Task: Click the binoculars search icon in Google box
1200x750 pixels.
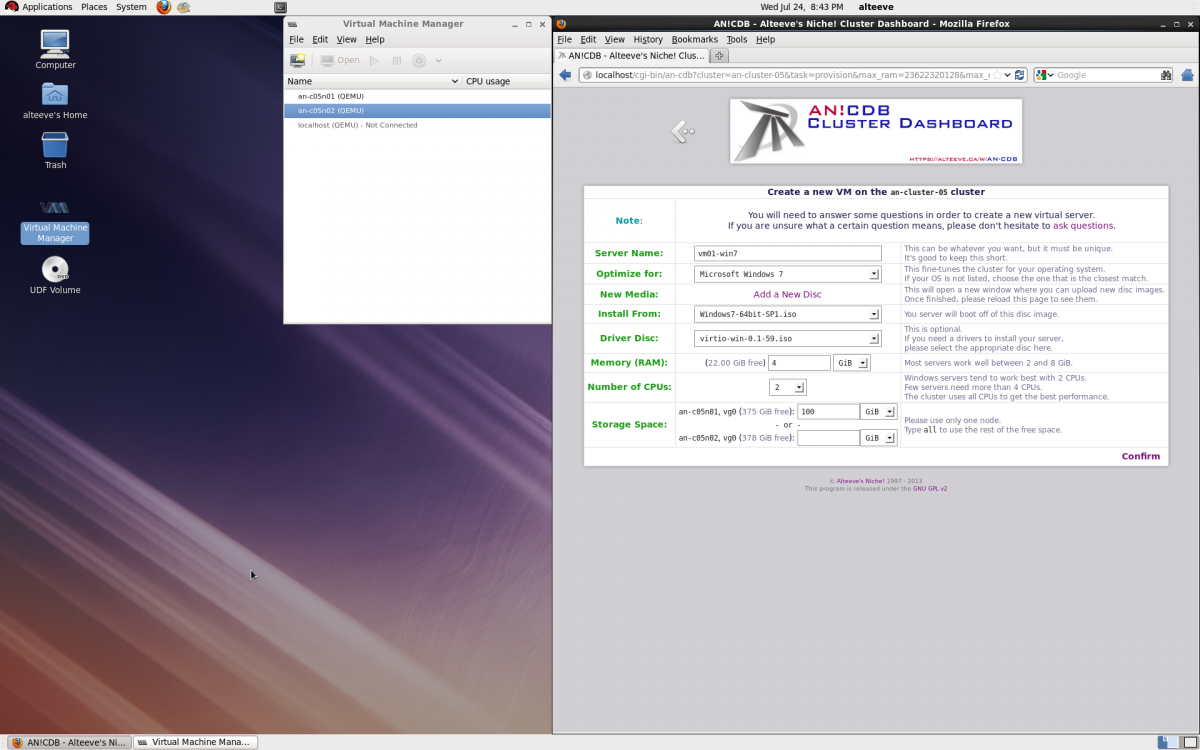Action: pos(1166,75)
